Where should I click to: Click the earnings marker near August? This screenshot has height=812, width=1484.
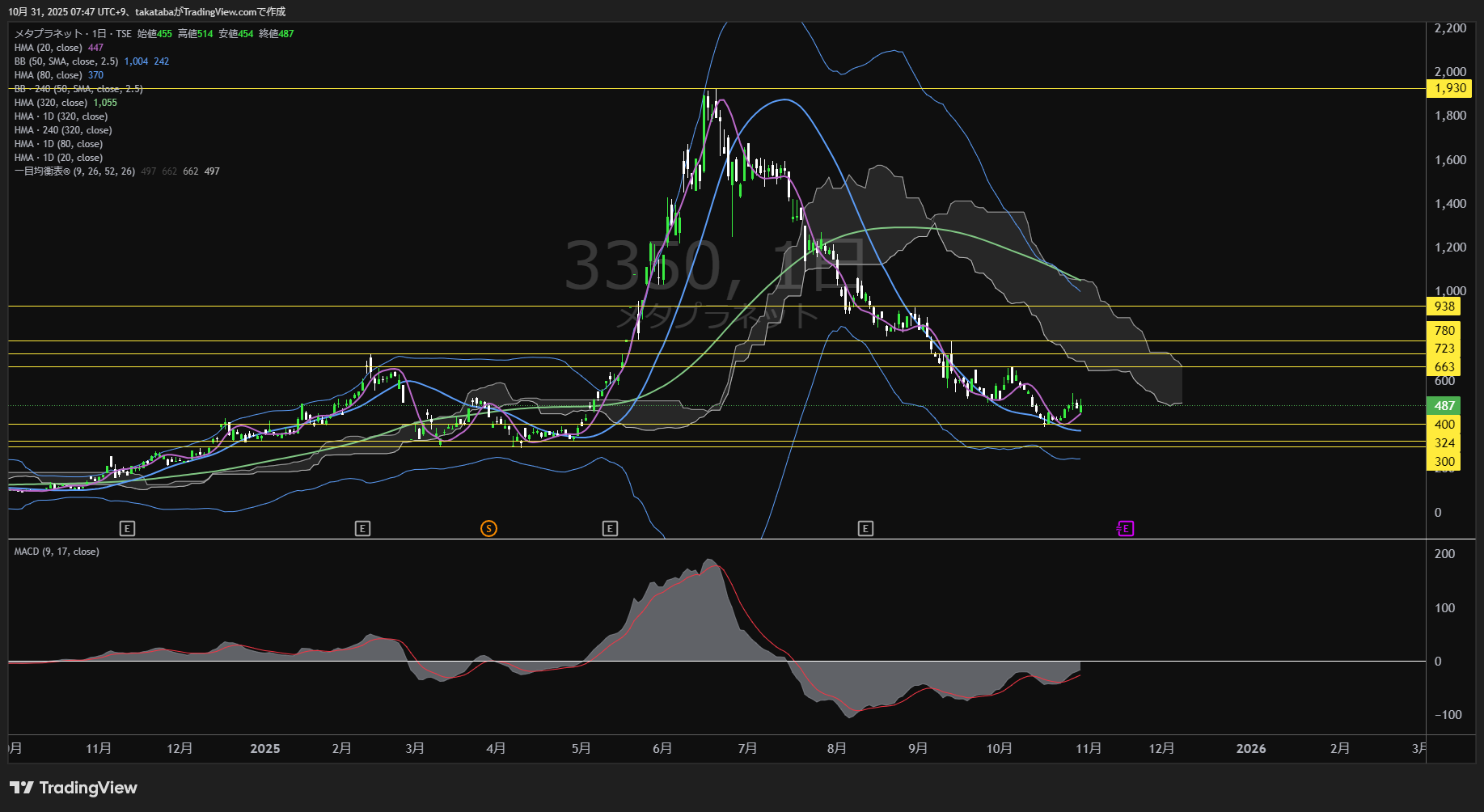(x=865, y=529)
